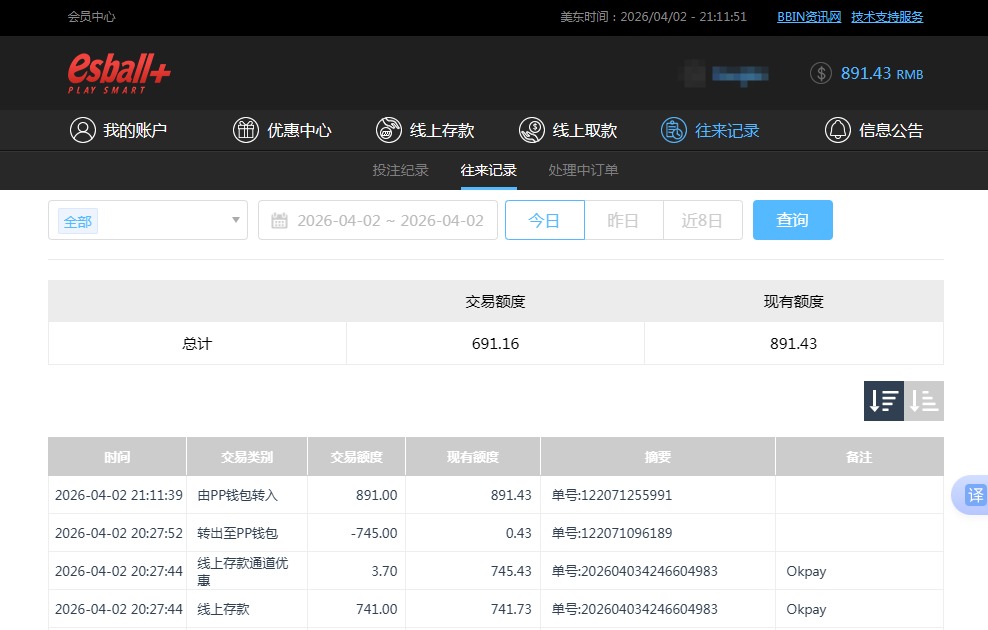Select the ascending sort icon above the table
This screenshot has width=988, height=630.
coord(923,400)
